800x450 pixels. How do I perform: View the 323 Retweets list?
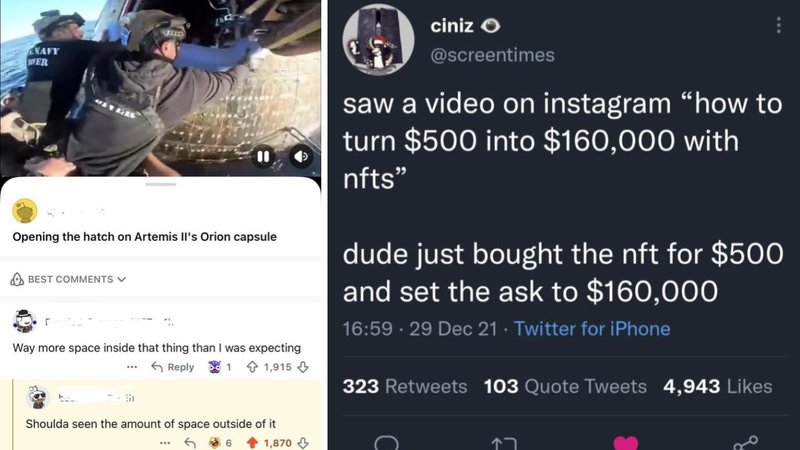[x=405, y=386]
